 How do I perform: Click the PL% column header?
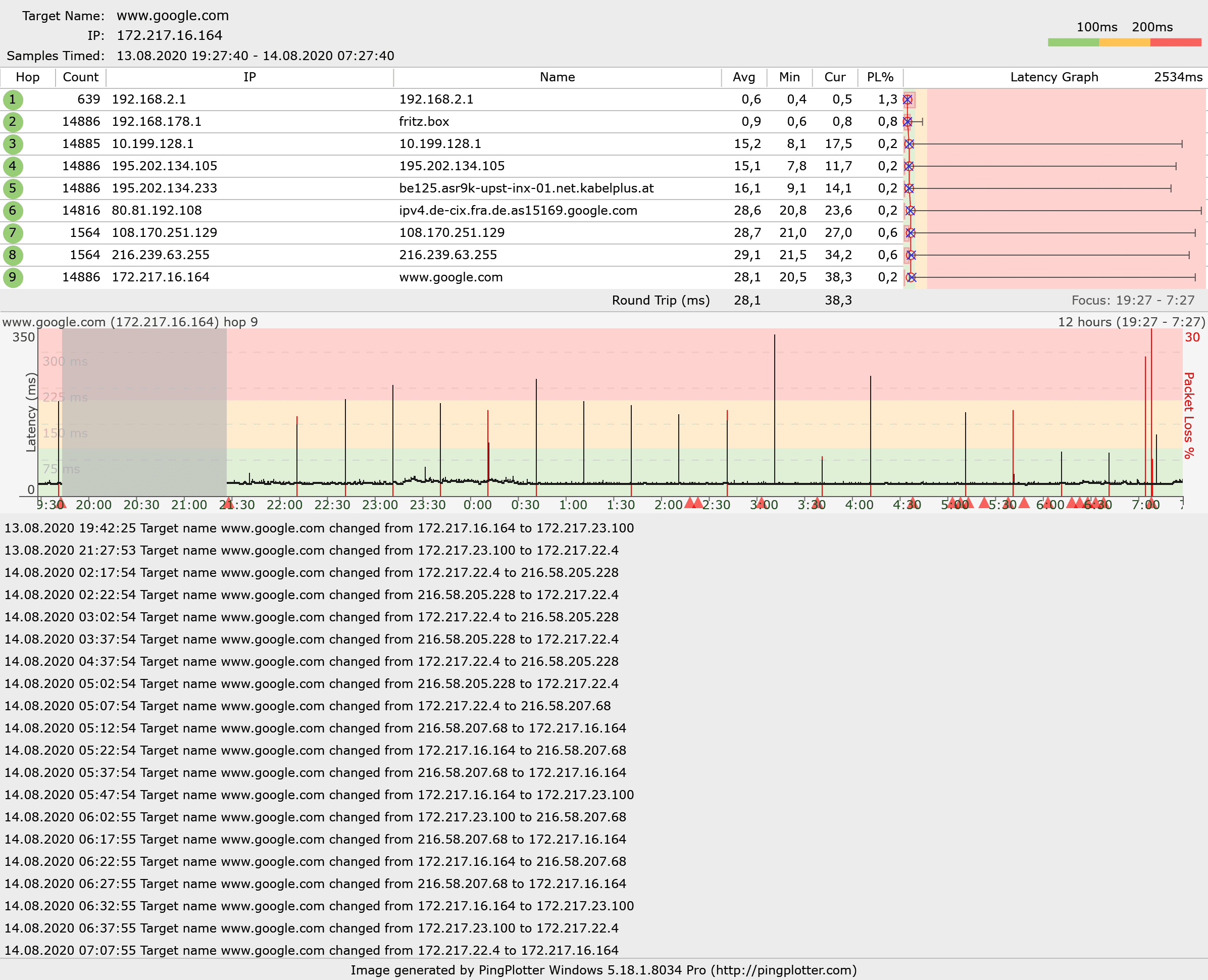880,77
